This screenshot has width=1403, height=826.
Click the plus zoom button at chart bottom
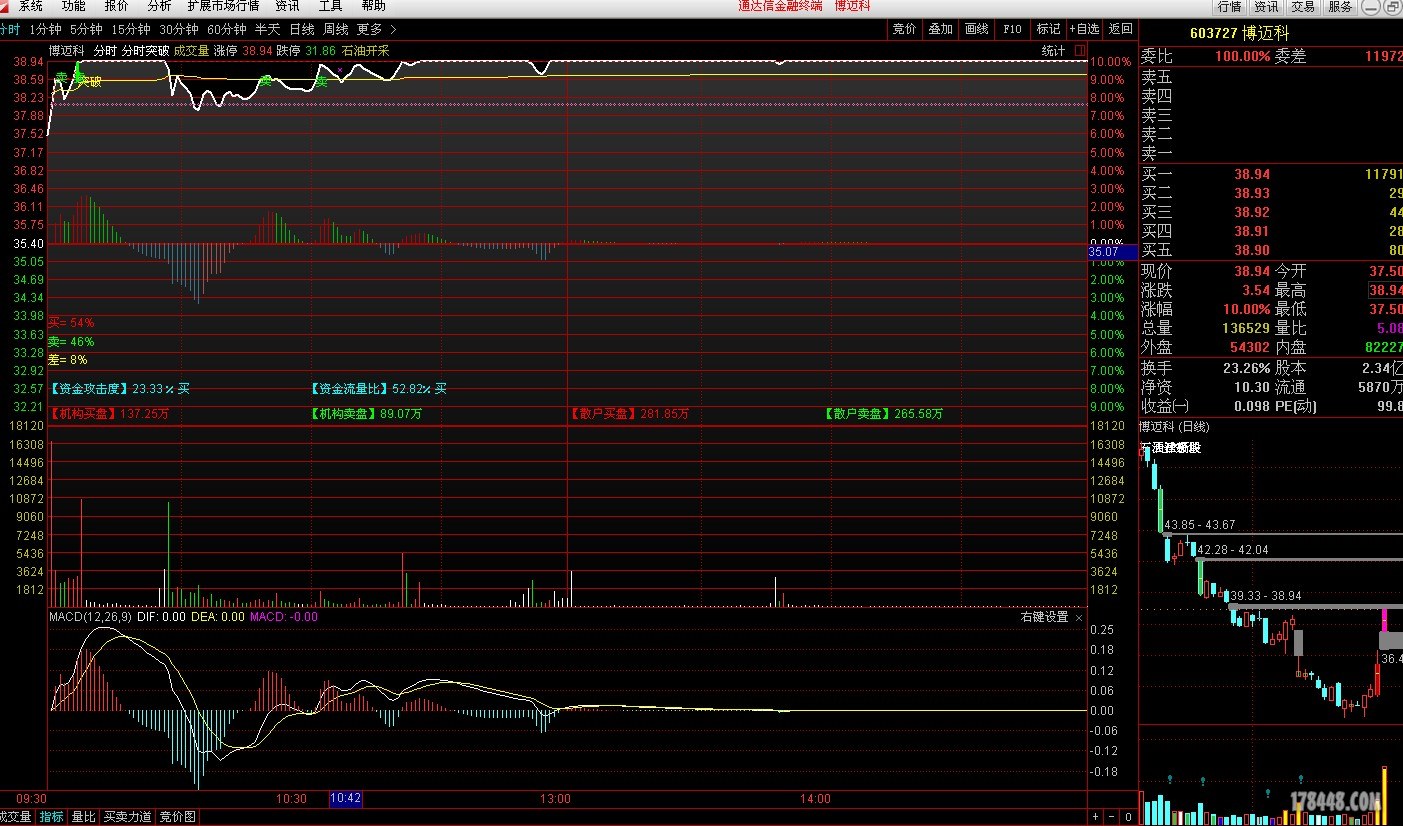(x=1096, y=817)
